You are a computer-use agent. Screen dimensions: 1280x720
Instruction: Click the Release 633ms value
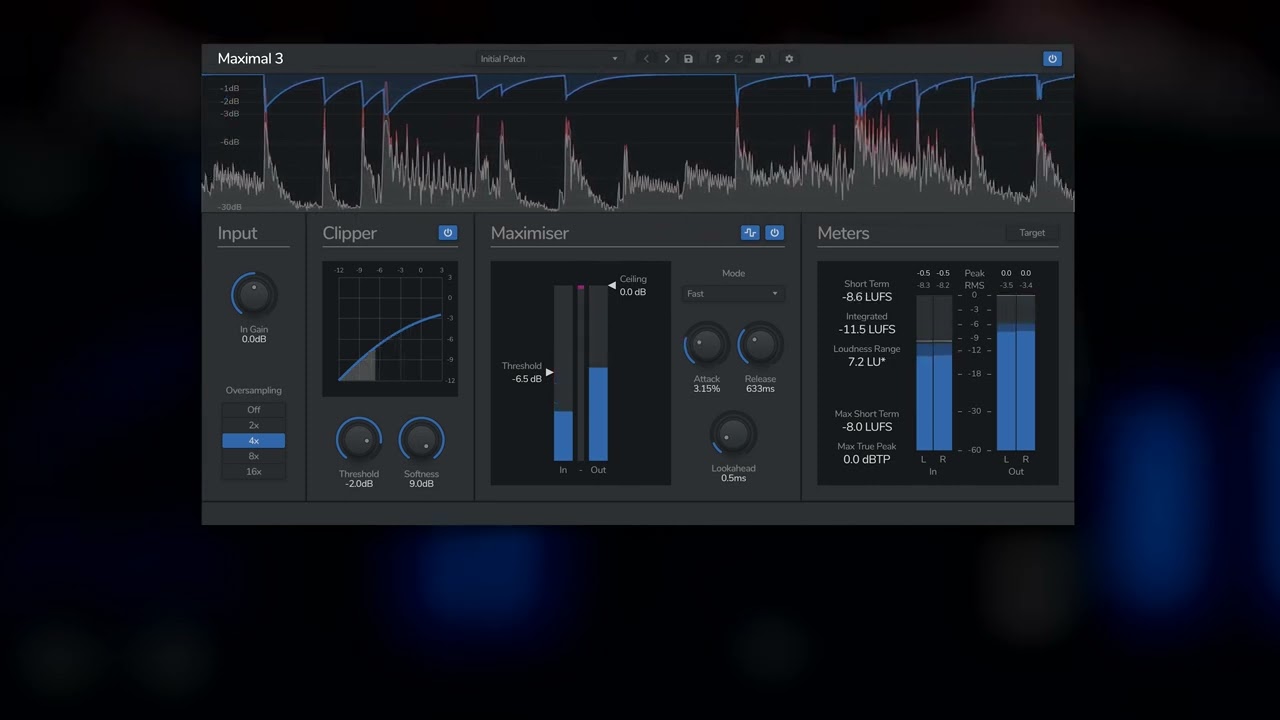[x=760, y=389]
